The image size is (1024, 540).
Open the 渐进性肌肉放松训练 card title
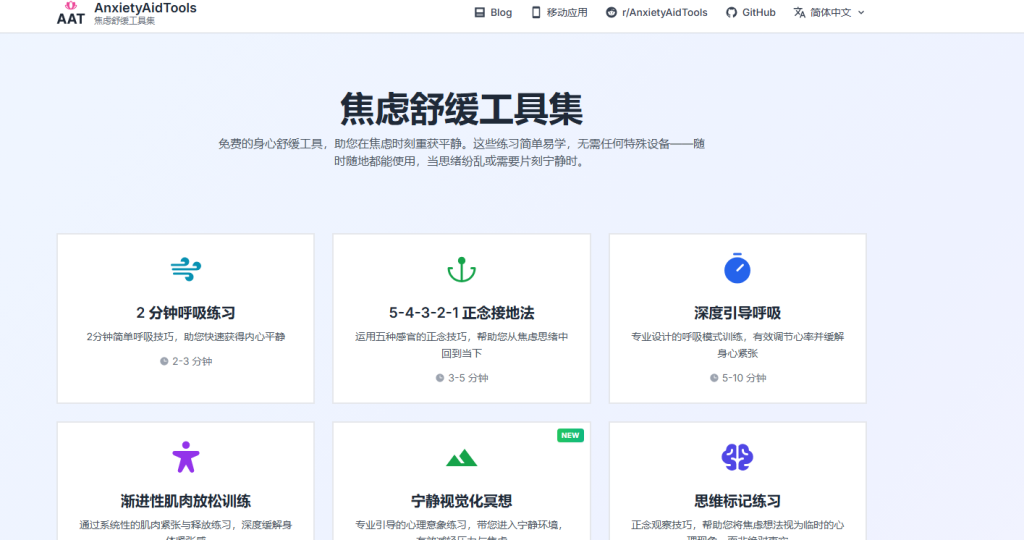(186, 501)
